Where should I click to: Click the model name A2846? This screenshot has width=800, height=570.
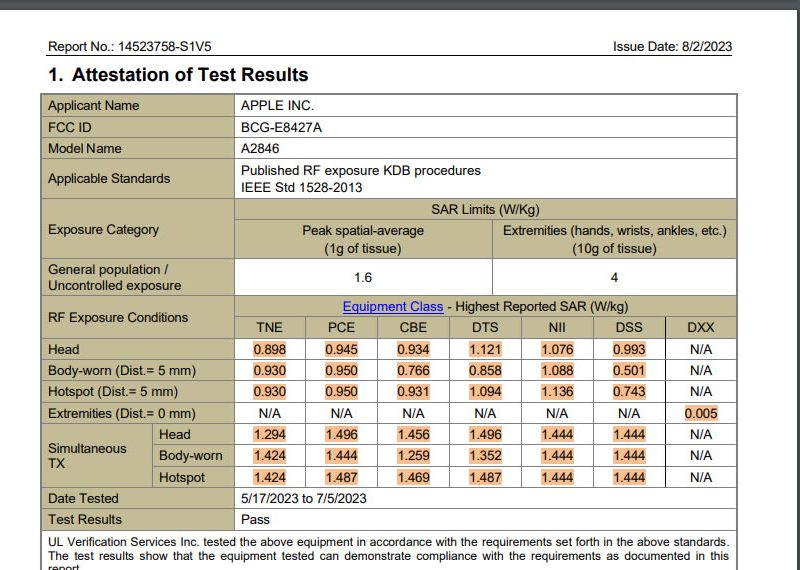[x=261, y=148]
